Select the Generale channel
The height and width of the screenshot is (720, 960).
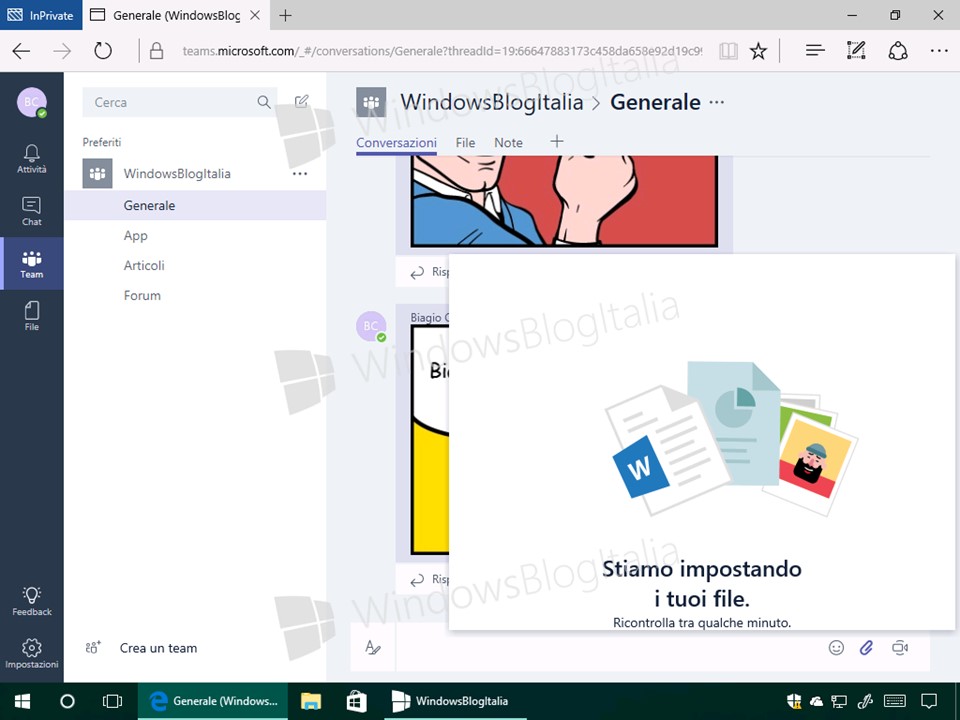click(195, 205)
